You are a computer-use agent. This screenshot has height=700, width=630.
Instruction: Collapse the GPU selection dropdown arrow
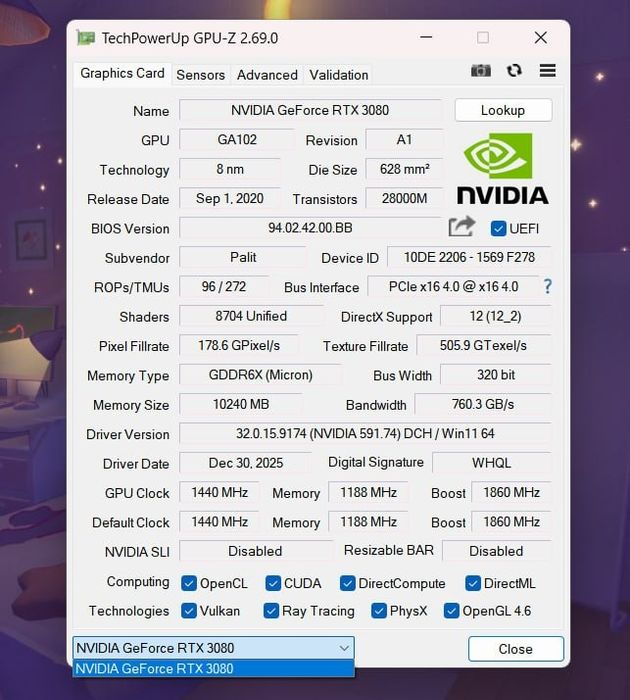click(344, 648)
